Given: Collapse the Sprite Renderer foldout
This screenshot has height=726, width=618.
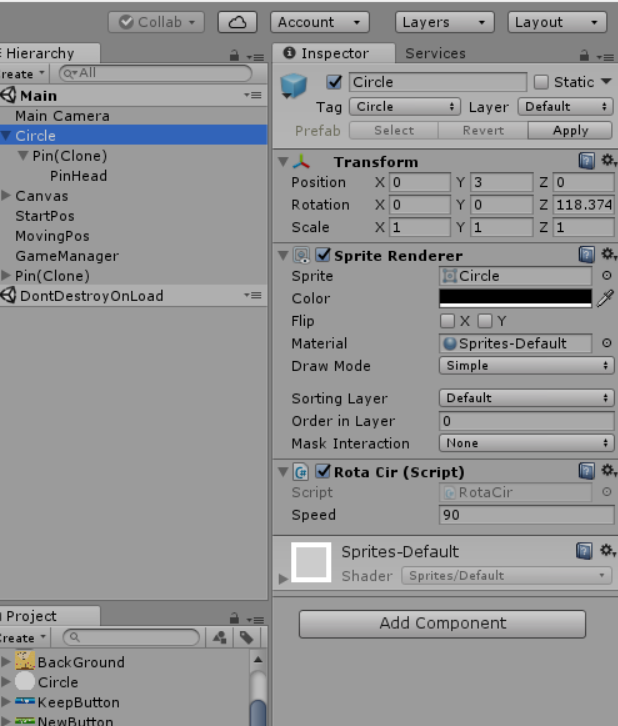Looking at the screenshot, I should [283, 255].
